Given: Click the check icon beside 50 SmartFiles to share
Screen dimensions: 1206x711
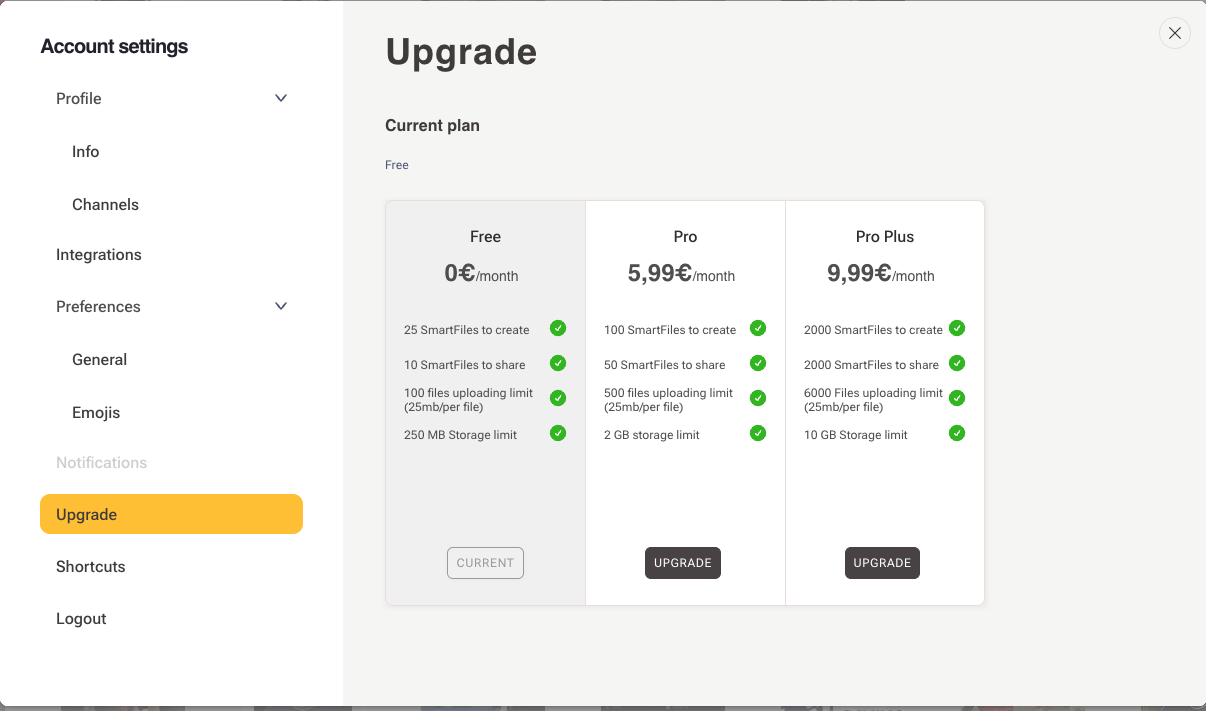Looking at the screenshot, I should (x=758, y=363).
